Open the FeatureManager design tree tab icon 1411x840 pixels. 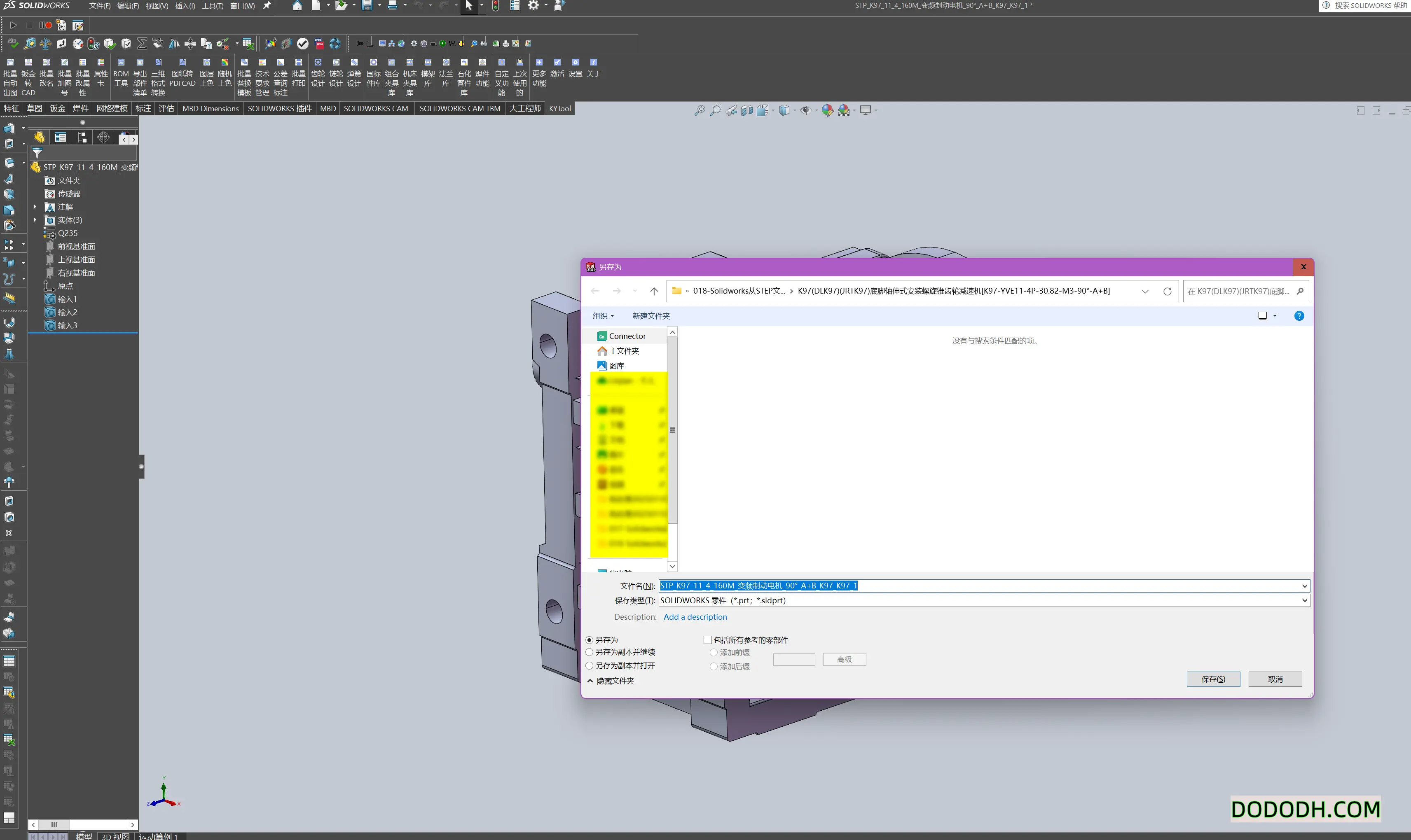pos(39,137)
